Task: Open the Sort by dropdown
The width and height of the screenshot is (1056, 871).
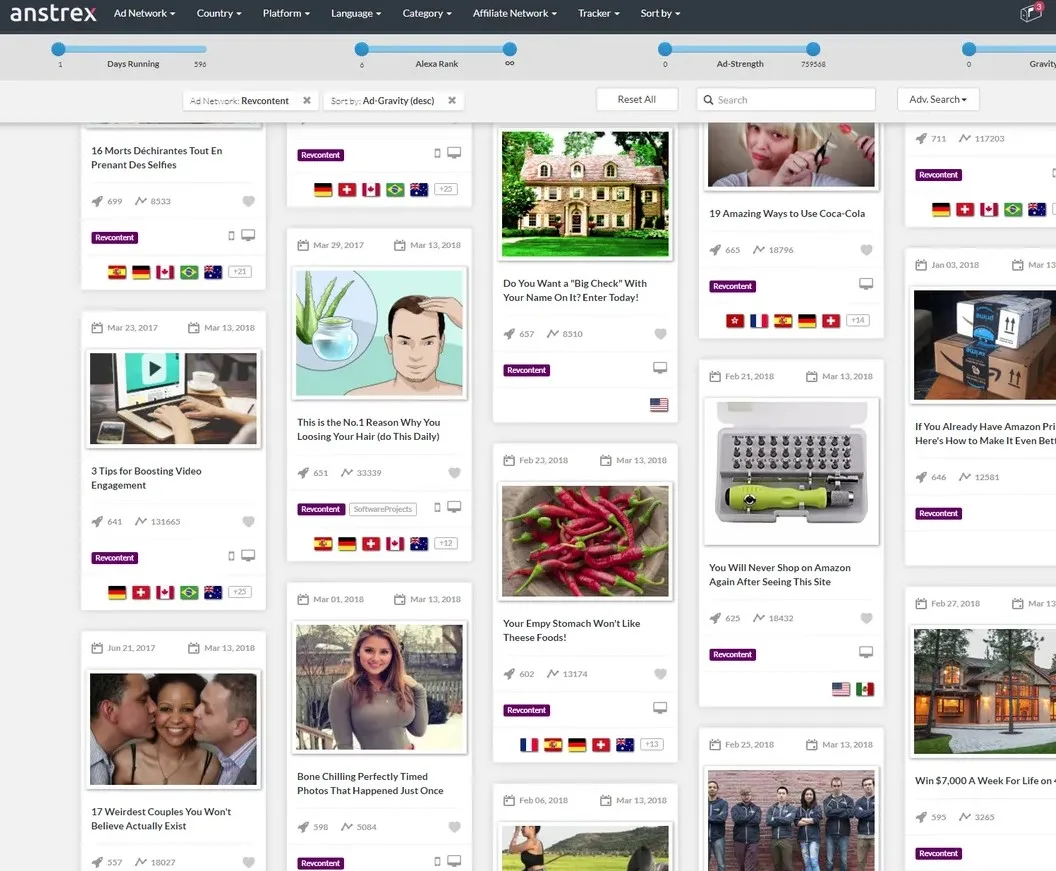Action: pyautogui.click(x=660, y=13)
